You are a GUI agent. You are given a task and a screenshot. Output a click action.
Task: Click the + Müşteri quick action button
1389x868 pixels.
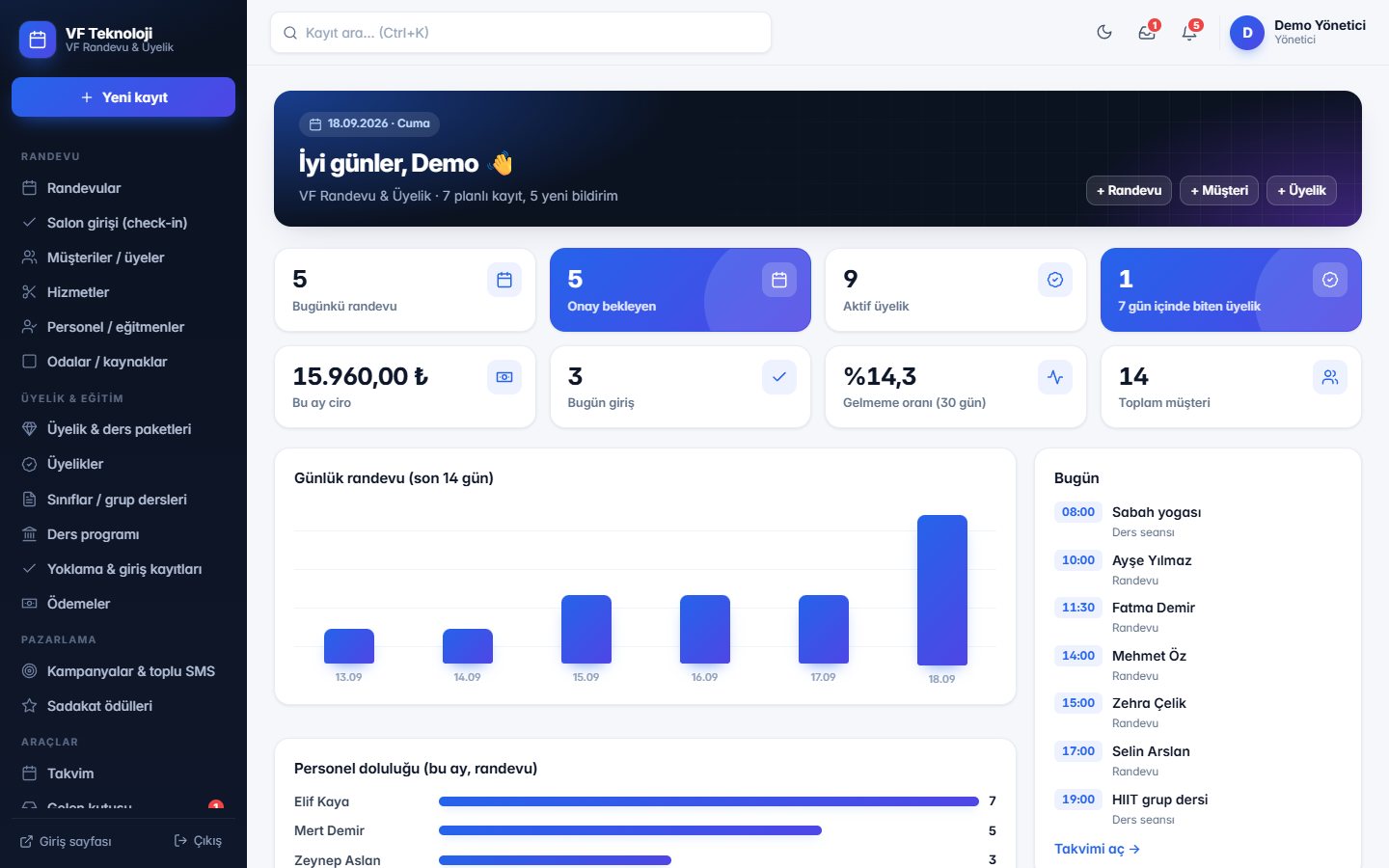coord(1219,190)
